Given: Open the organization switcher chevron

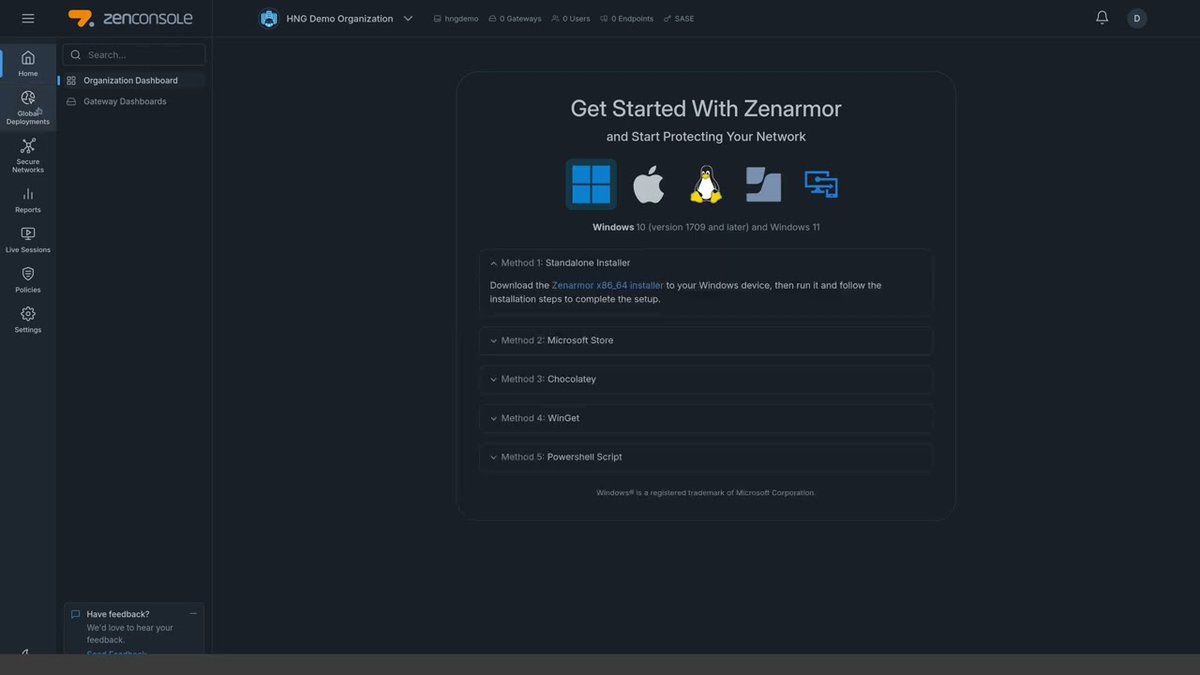Looking at the screenshot, I should 408,18.
